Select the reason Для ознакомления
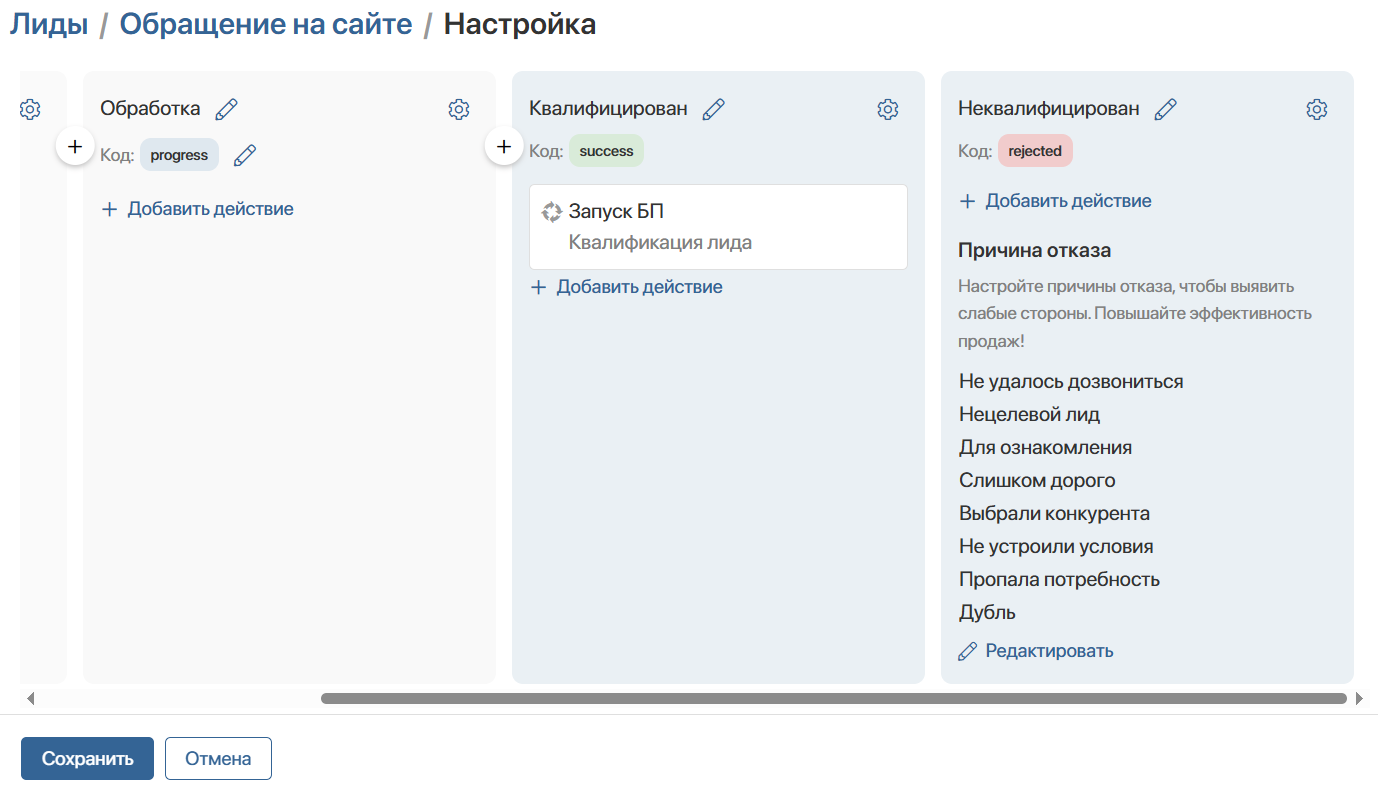Screen dimensions: 1378x790 click(x=1045, y=447)
